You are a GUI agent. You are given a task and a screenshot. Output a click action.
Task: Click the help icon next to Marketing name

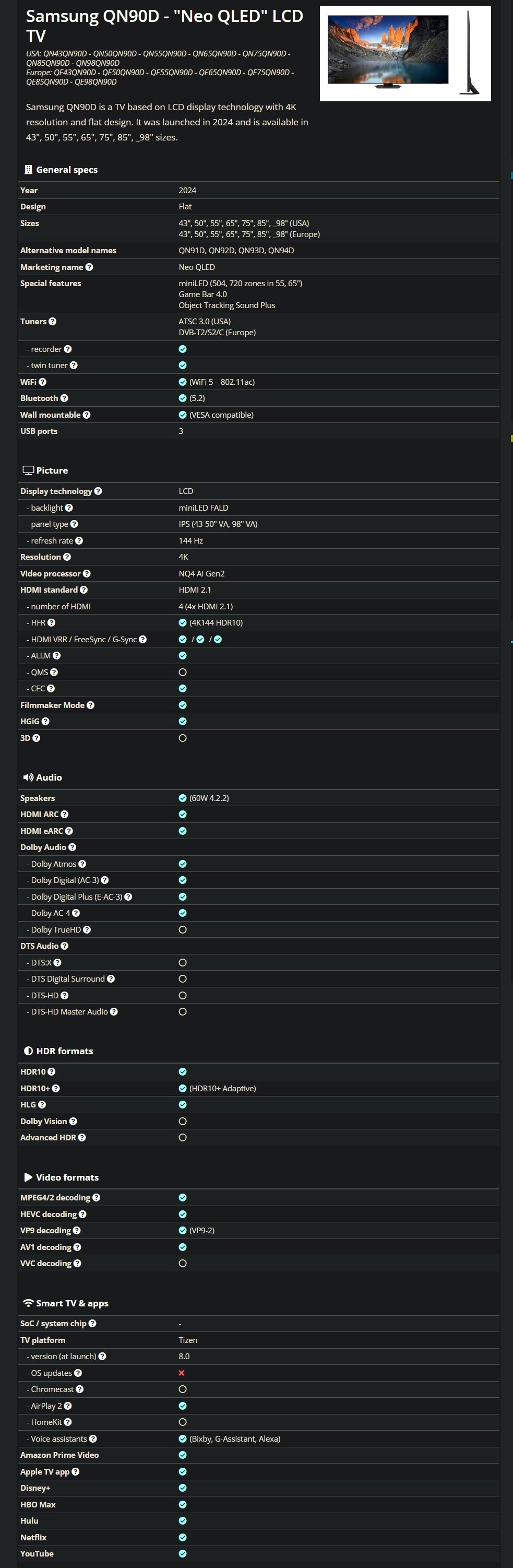(89, 267)
